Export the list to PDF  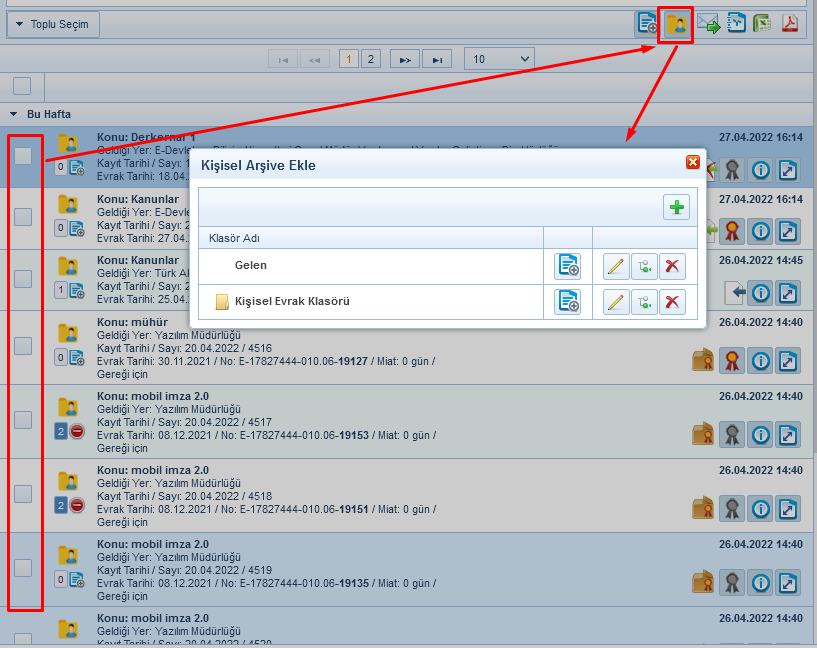(789, 24)
